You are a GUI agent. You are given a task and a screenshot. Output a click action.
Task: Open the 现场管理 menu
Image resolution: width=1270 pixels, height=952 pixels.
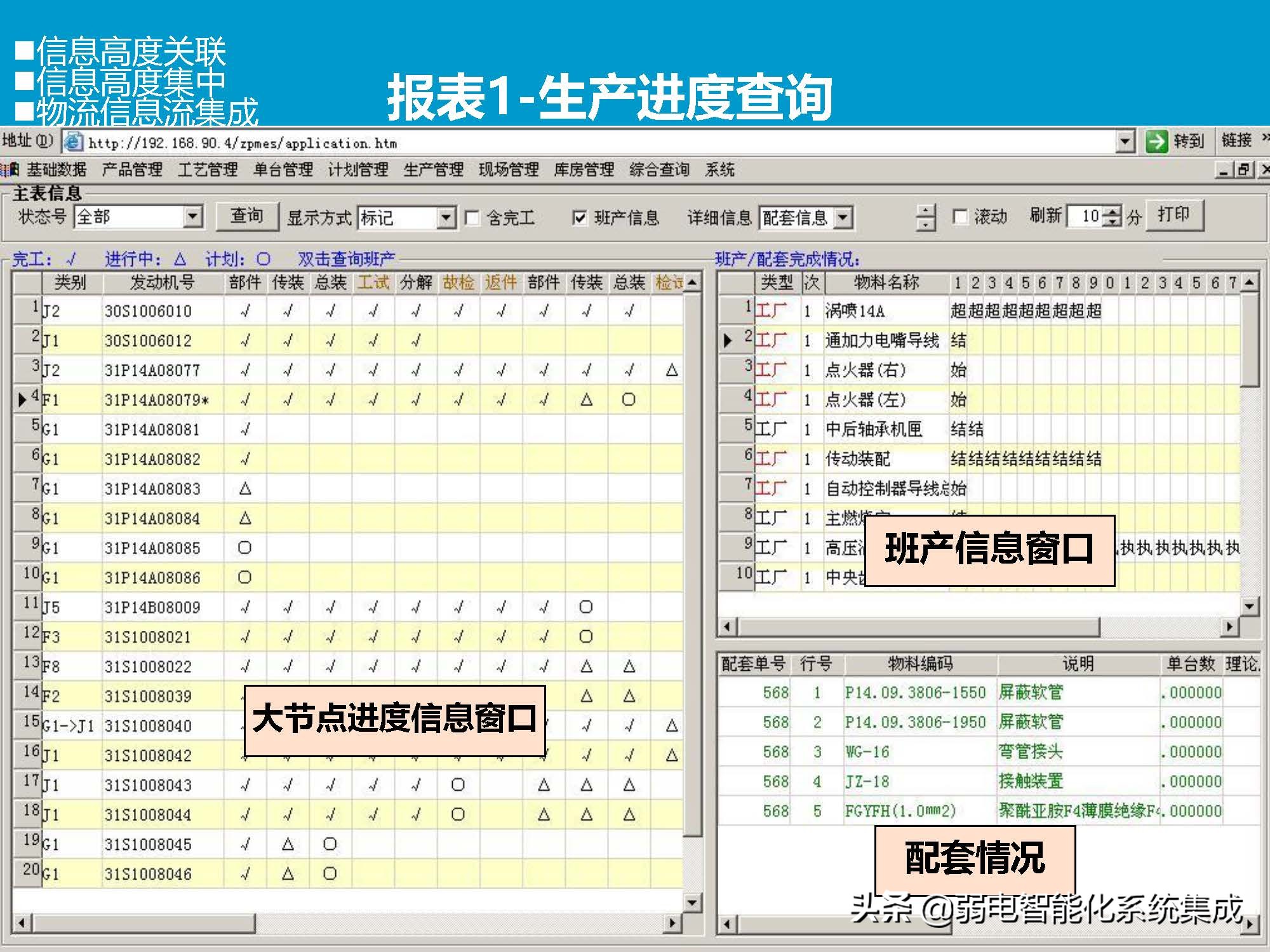[x=509, y=169]
